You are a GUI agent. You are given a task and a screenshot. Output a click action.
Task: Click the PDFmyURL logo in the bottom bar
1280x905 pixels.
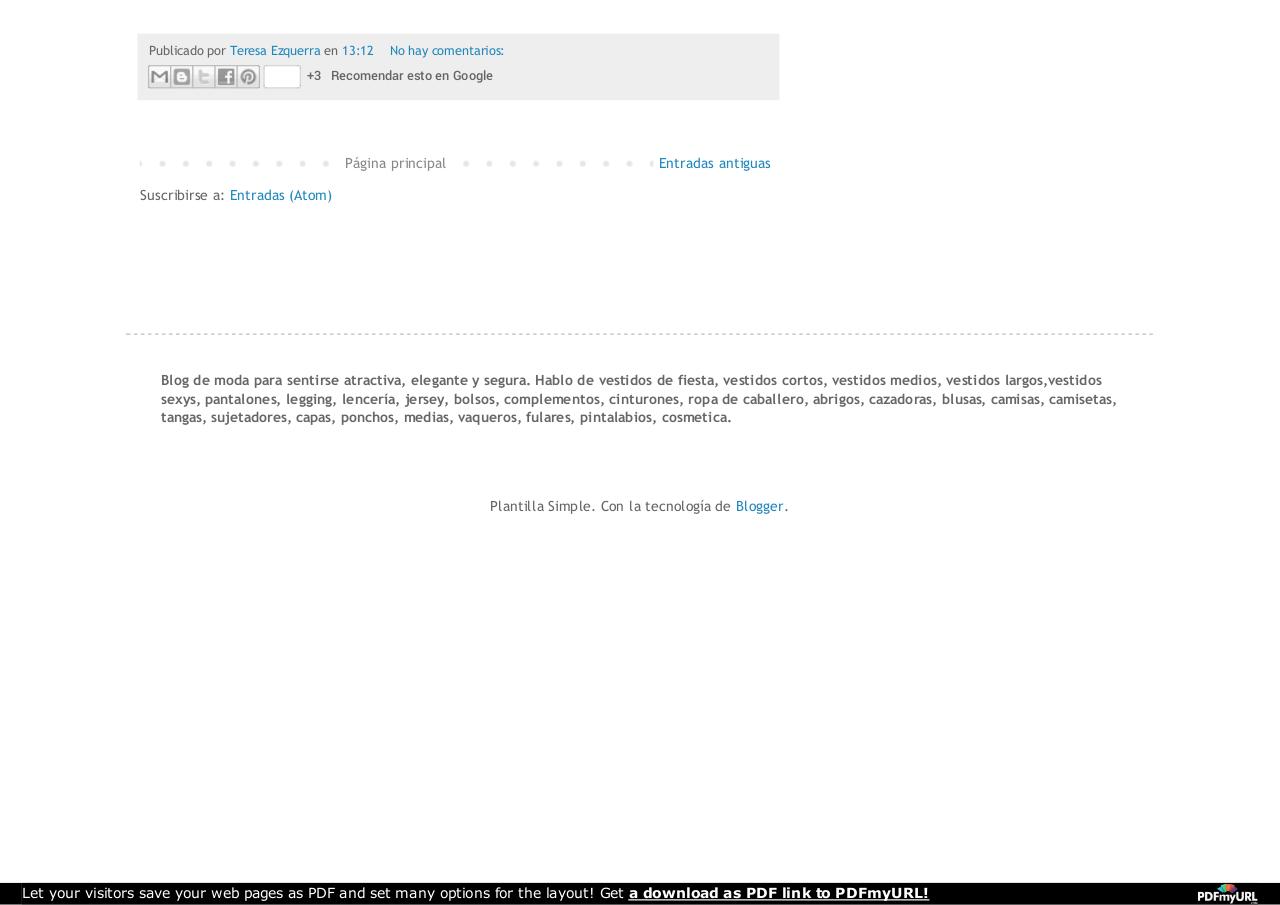[1230, 893]
